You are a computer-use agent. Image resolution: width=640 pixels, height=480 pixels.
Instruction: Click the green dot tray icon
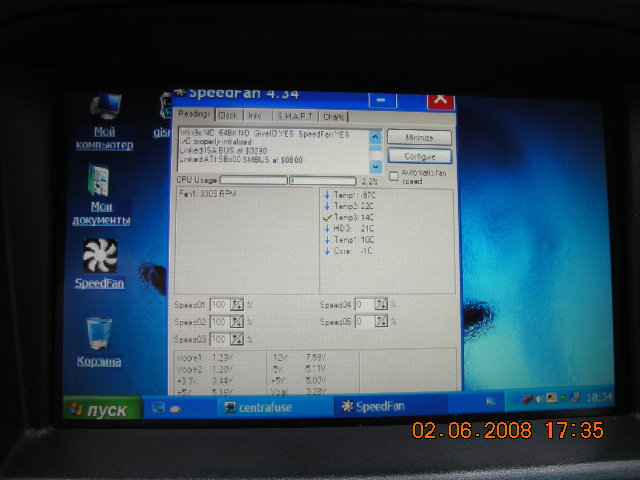tap(563, 398)
